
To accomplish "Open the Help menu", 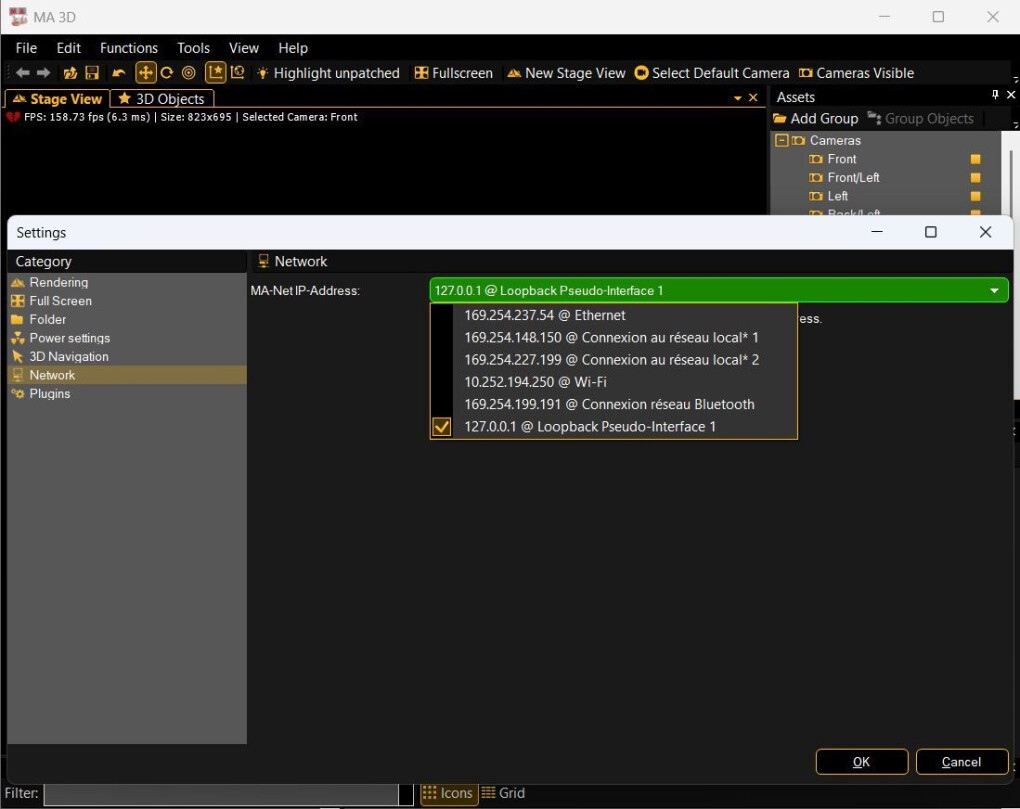I will (x=293, y=48).
